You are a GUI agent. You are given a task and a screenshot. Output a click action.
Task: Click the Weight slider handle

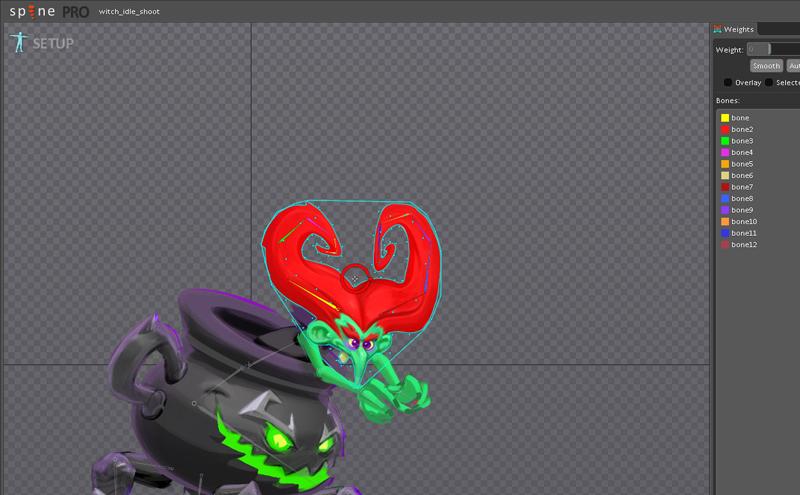(x=769, y=49)
